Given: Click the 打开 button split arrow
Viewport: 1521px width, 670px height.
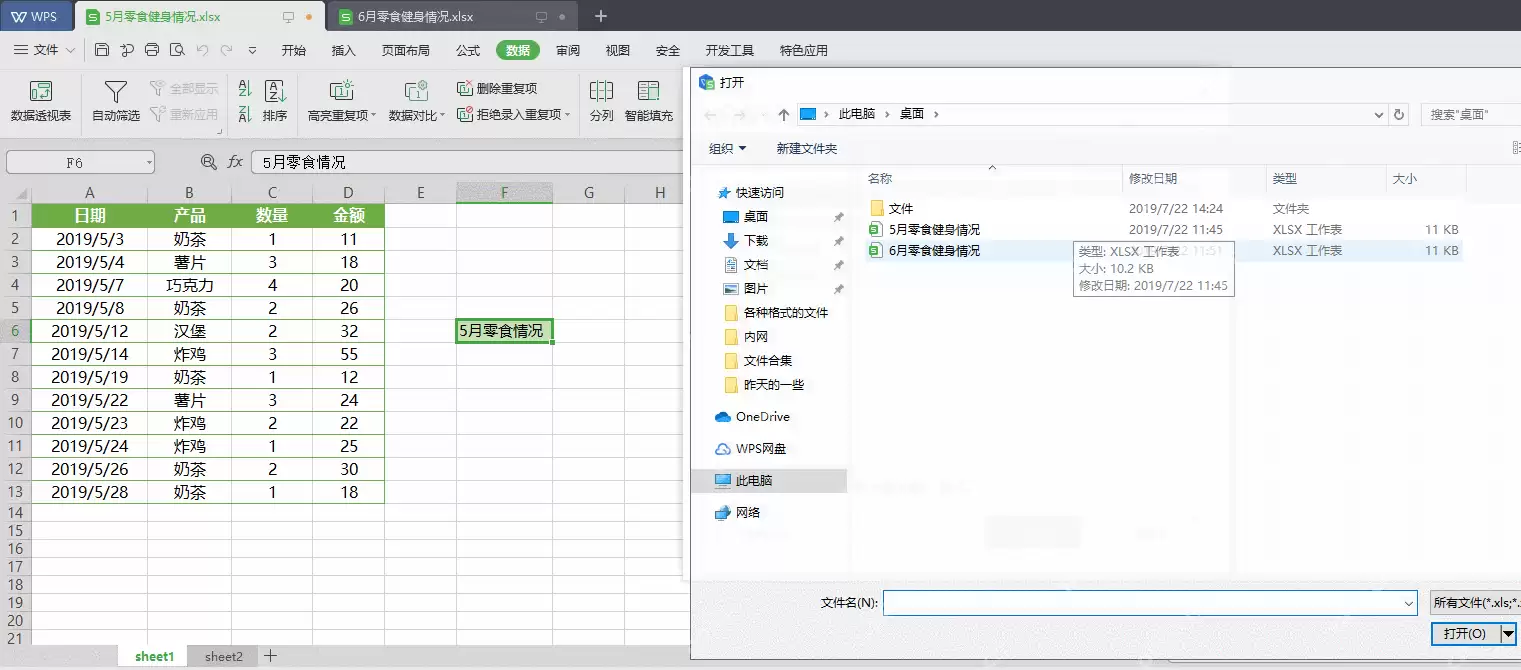Looking at the screenshot, I should tap(1508, 634).
